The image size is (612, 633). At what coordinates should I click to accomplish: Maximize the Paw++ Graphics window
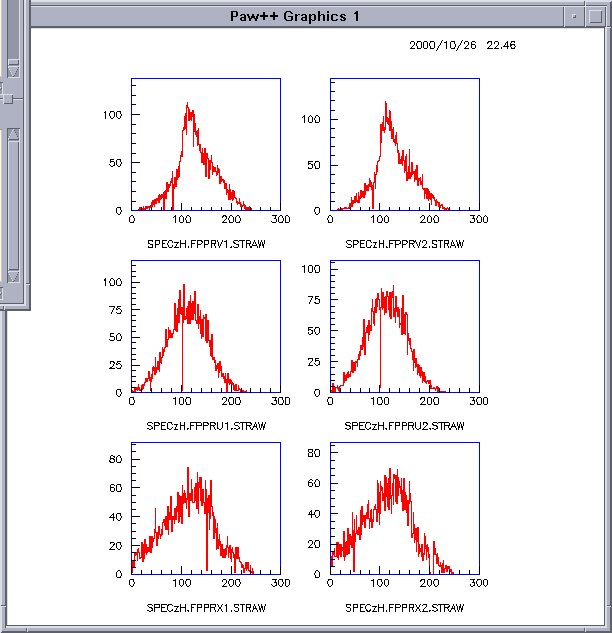click(x=595, y=16)
